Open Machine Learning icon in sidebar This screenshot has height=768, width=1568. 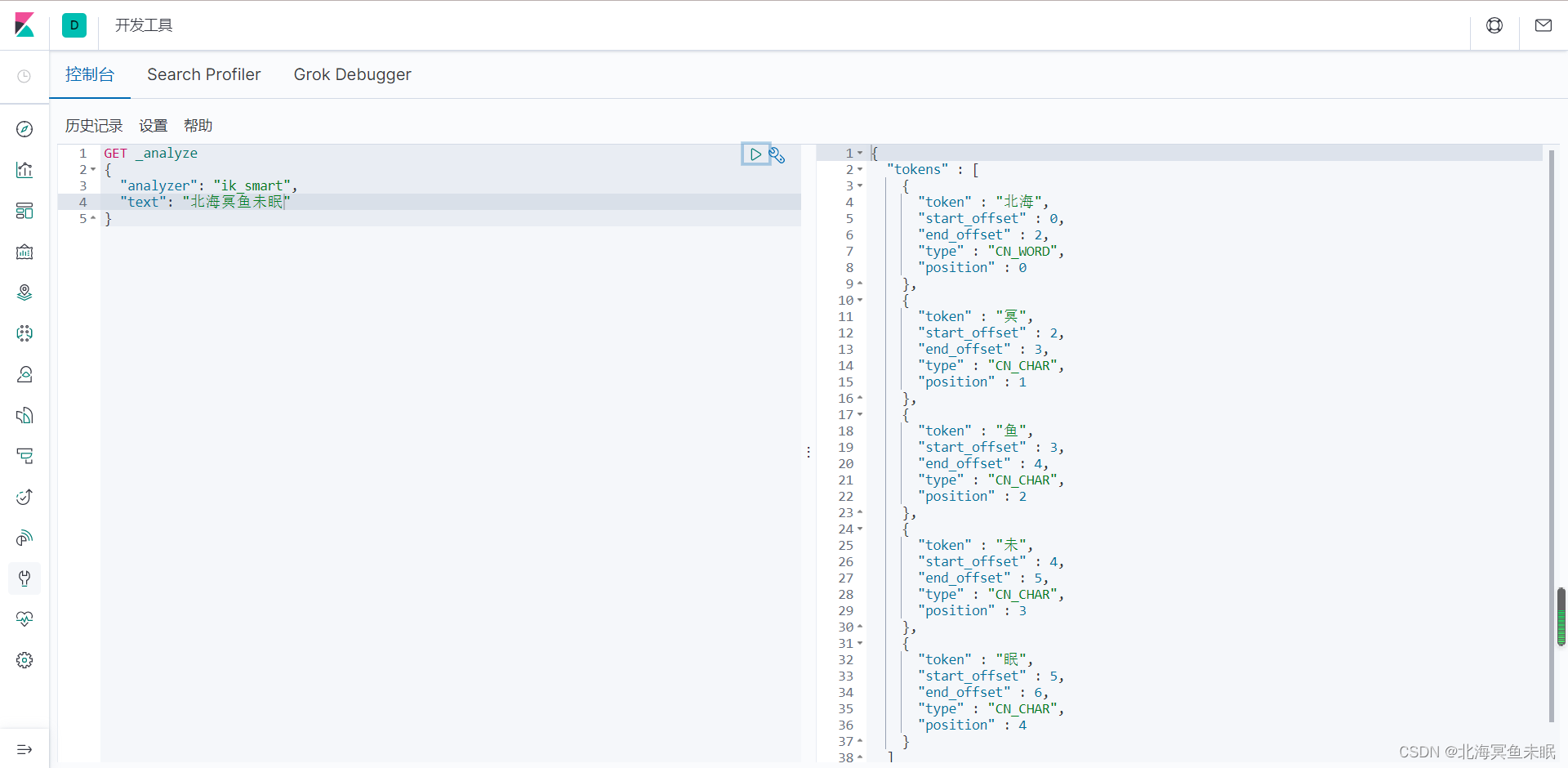pyautogui.click(x=24, y=333)
